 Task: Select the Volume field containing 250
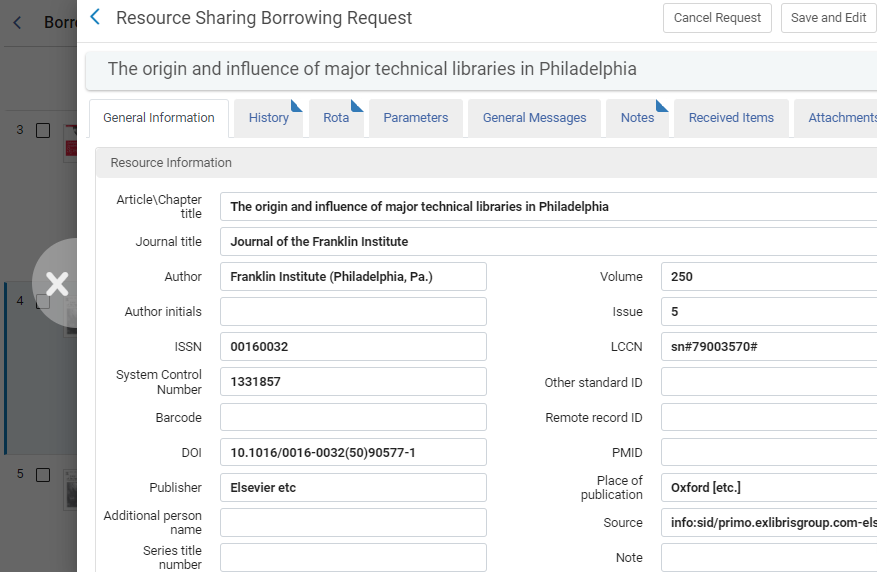click(768, 277)
